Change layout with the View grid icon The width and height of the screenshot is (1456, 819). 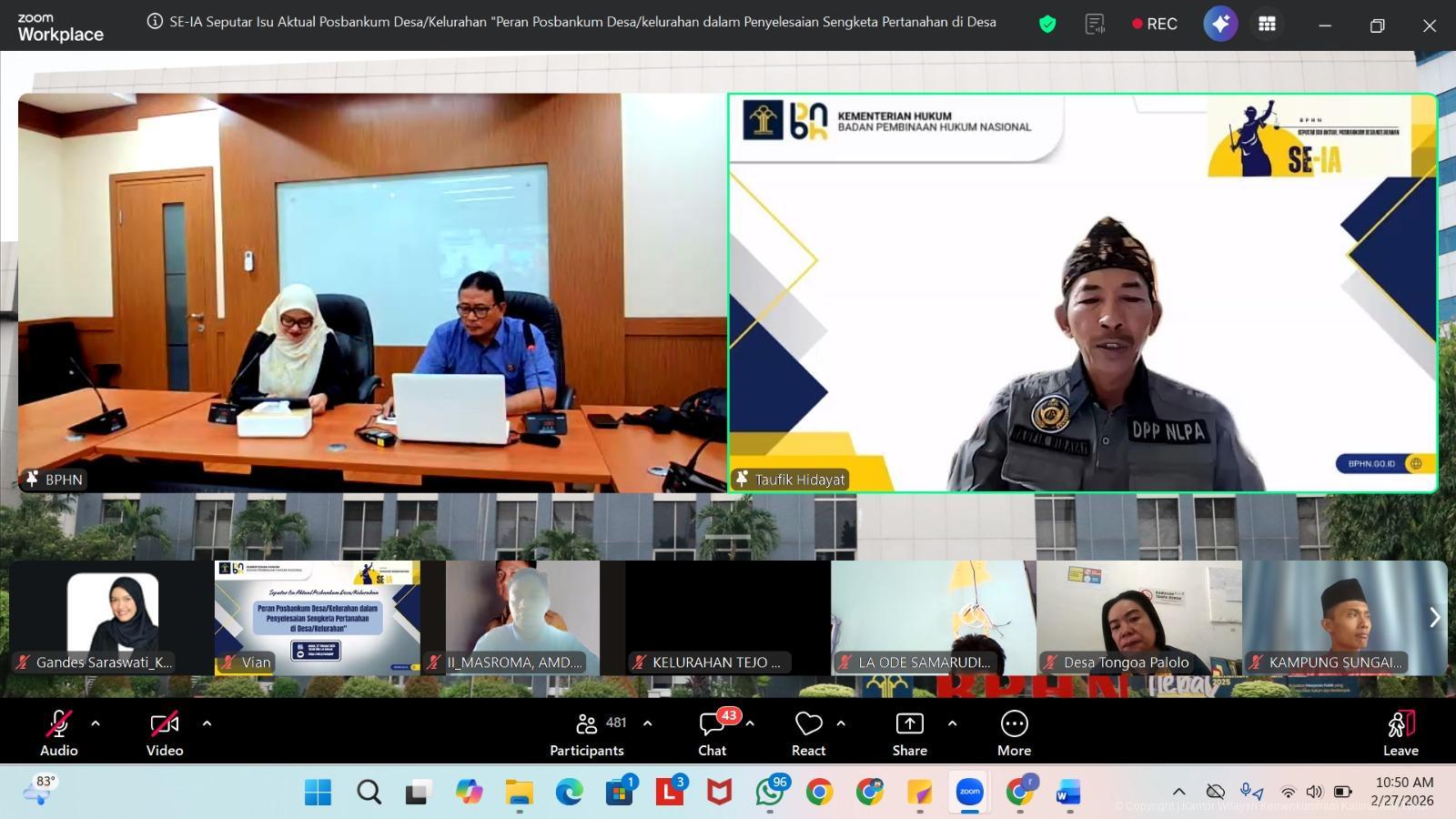[x=1267, y=25]
